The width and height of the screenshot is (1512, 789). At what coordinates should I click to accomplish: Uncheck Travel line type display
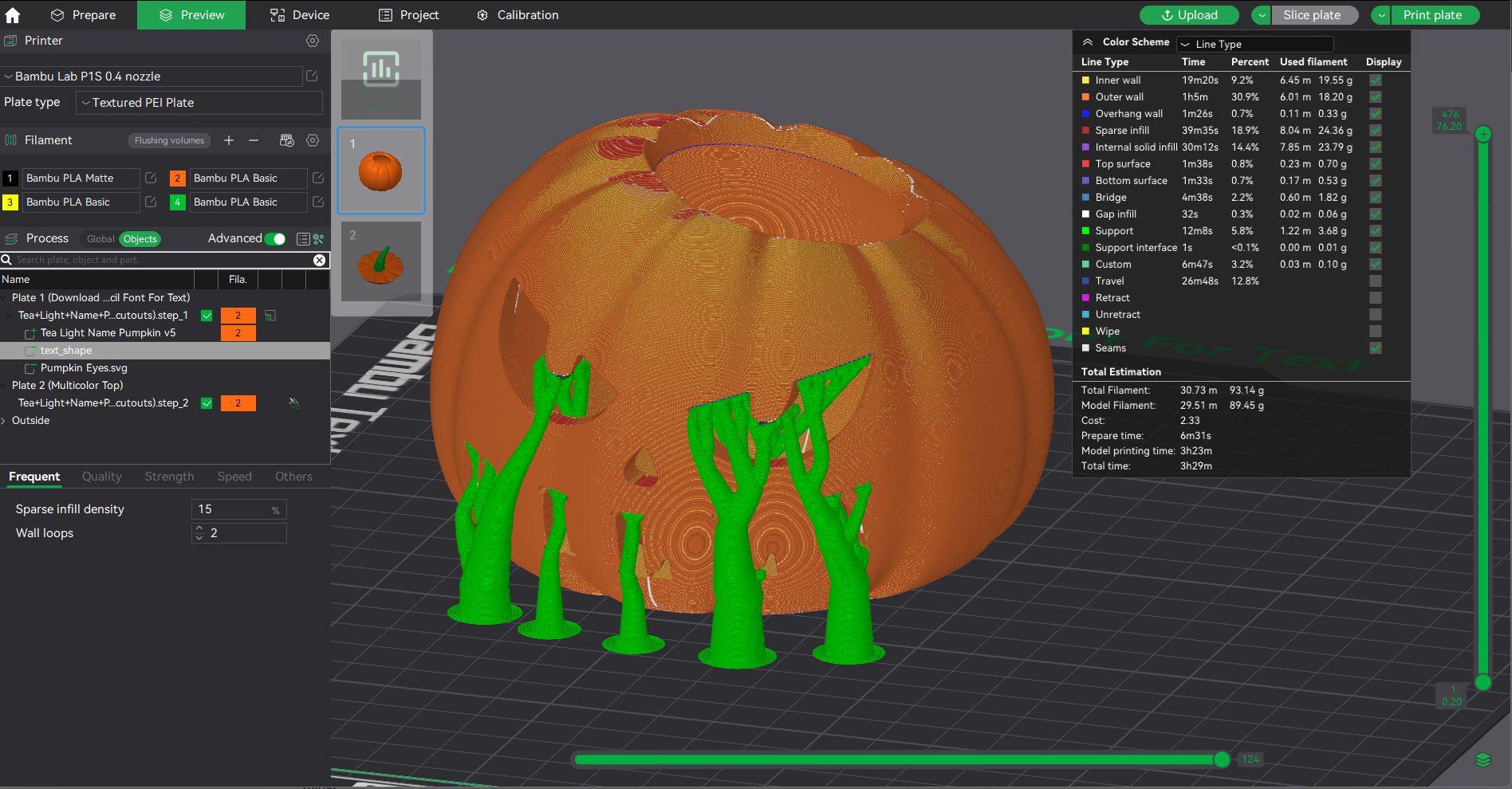(1375, 281)
